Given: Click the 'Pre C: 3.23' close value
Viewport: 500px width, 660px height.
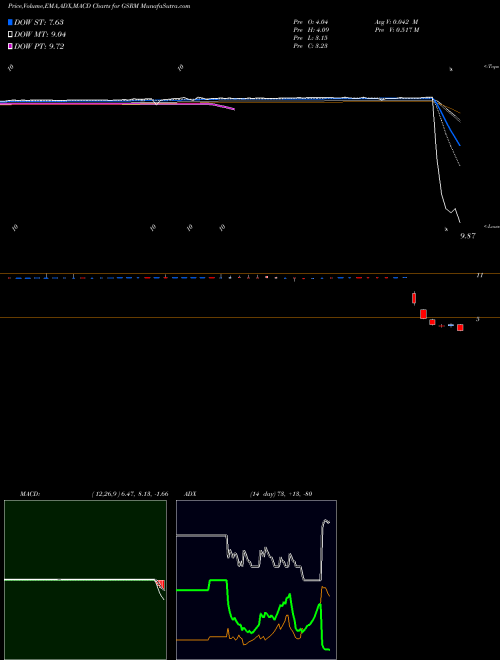Looking at the screenshot, I should coord(311,46).
